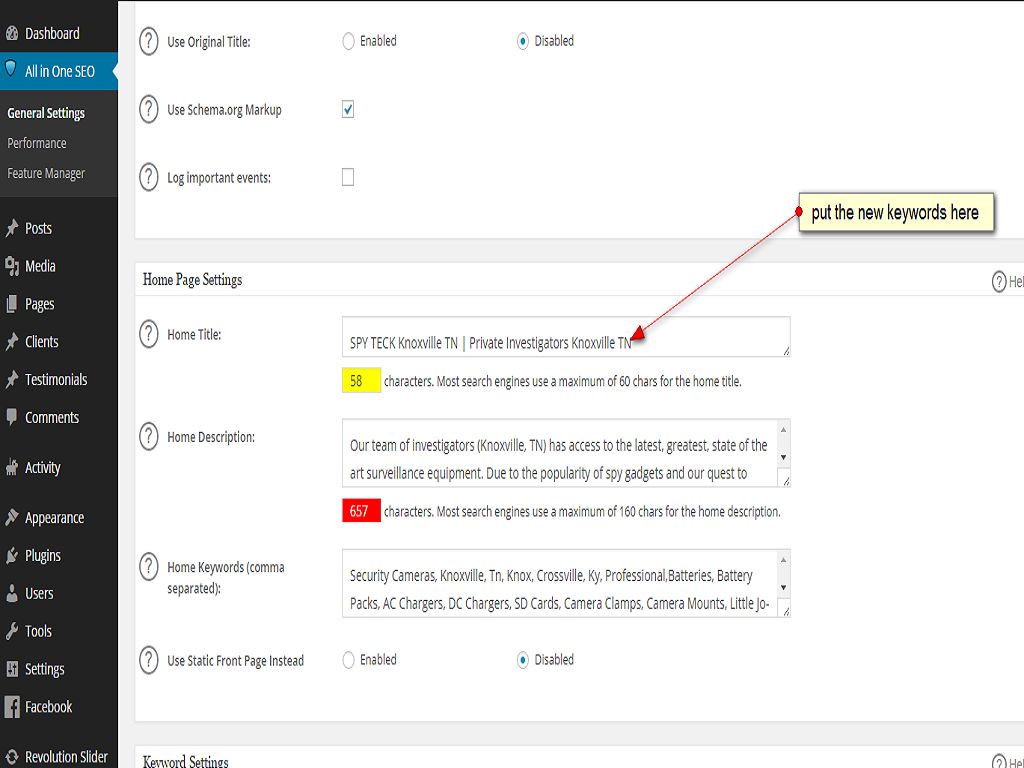This screenshot has width=1024, height=768.
Task: Click help icon beside Home Description
Action: click(x=149, y=436)
